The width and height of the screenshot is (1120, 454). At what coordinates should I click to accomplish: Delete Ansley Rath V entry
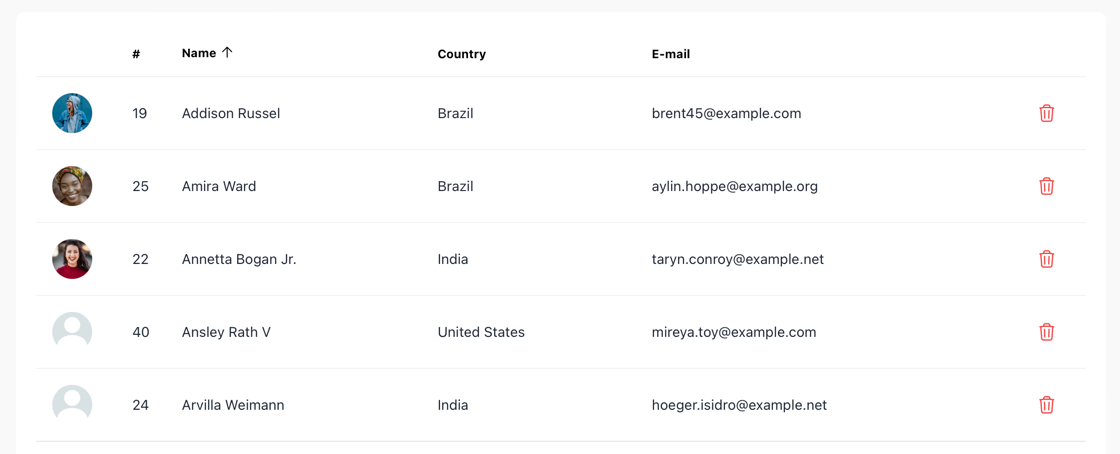pos(1046,332)
